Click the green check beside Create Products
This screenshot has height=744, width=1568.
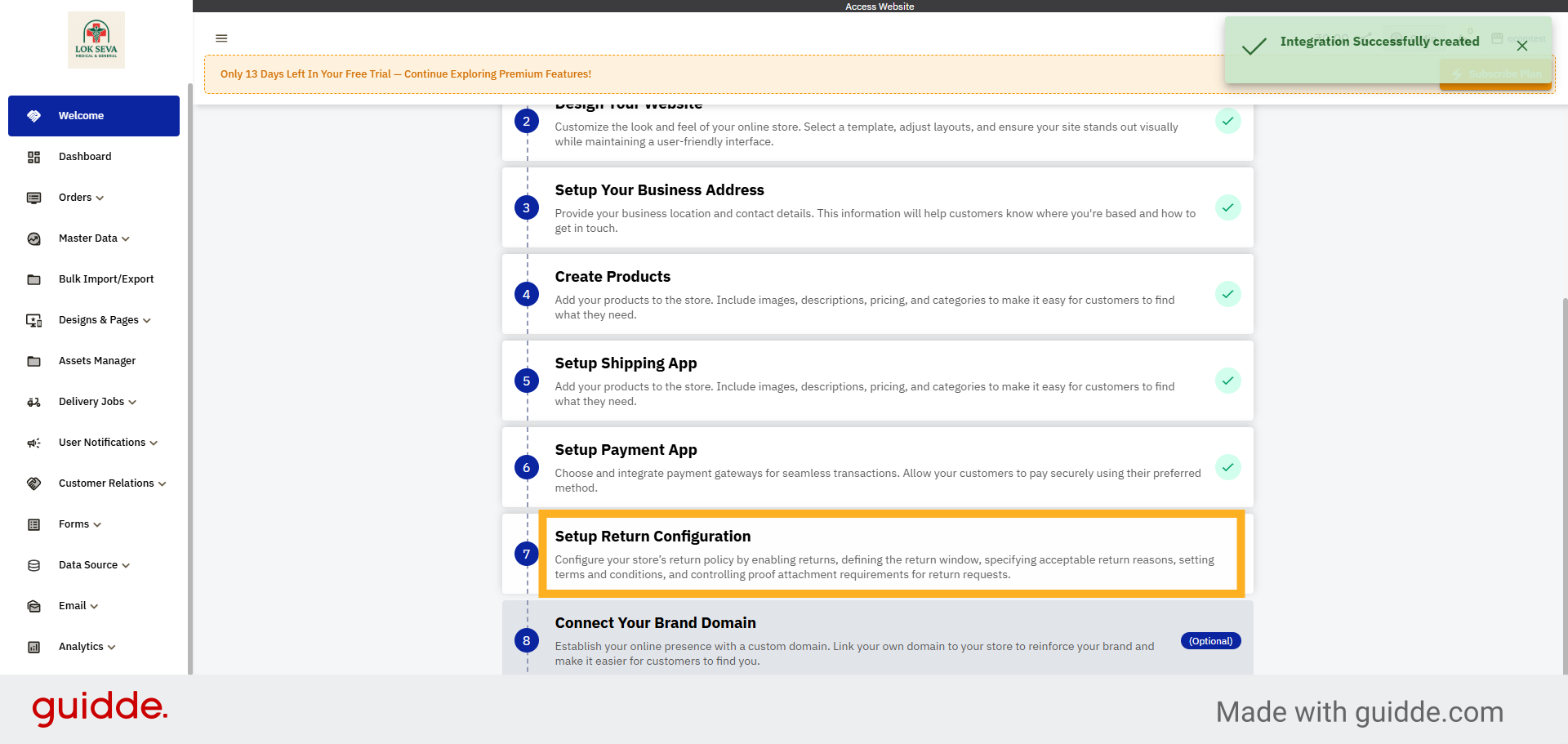coord(1227,294)
